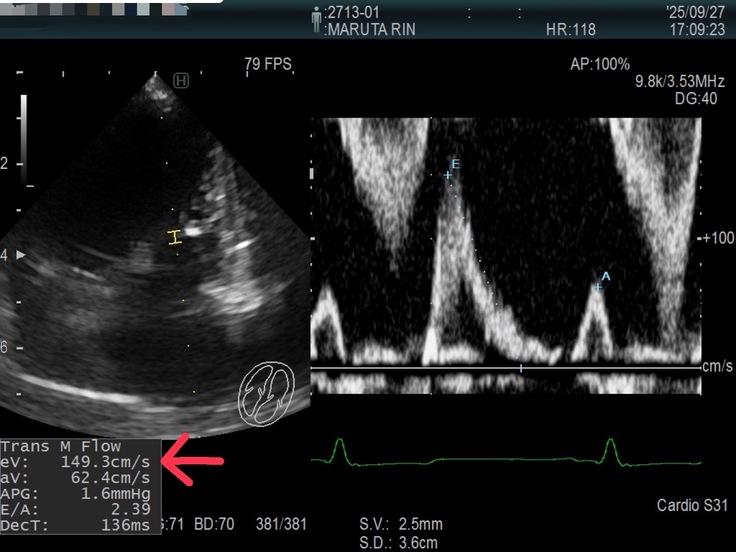Select the aV 62.4cm/s measurement
This screenshot has width=736, height=552.
(78, 476)
